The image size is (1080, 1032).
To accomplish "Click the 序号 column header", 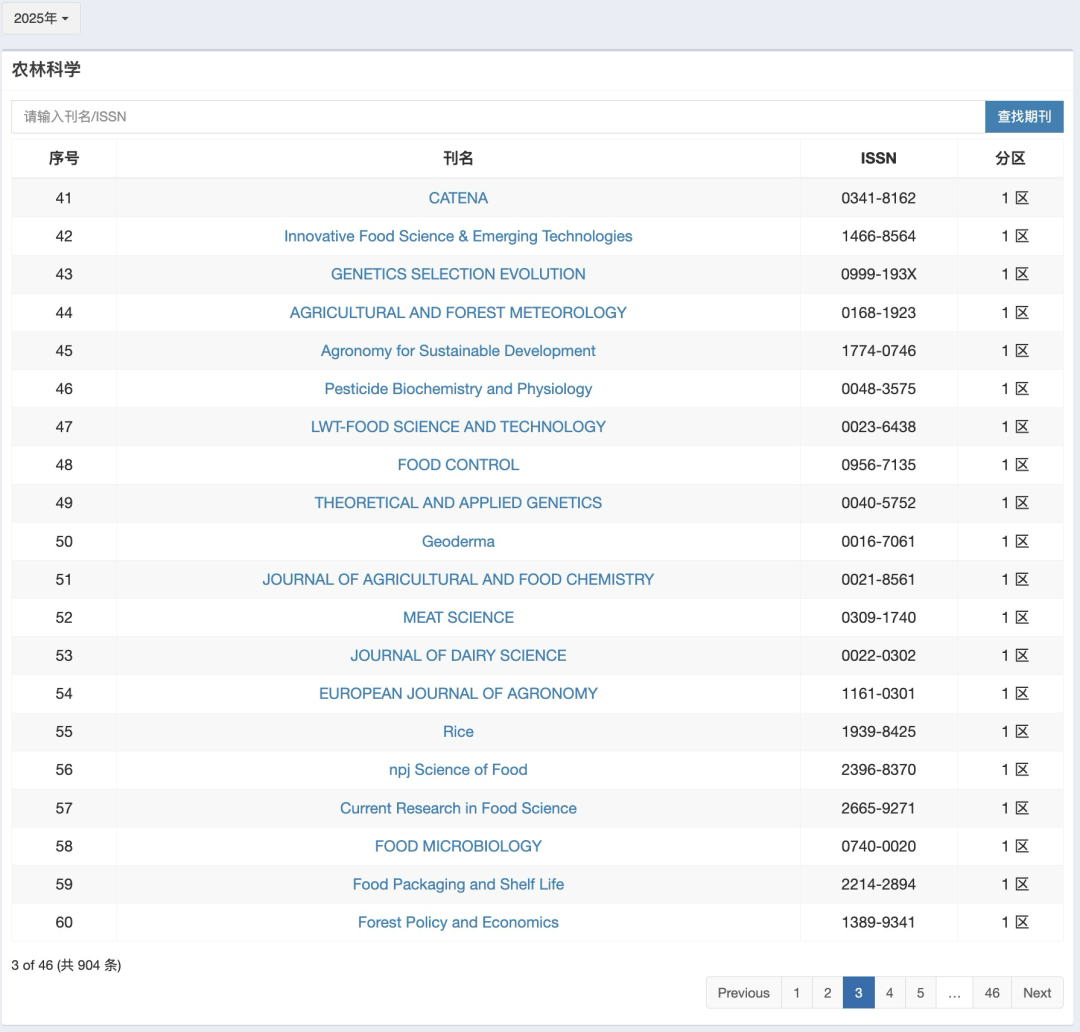I will tap(64, 158).
